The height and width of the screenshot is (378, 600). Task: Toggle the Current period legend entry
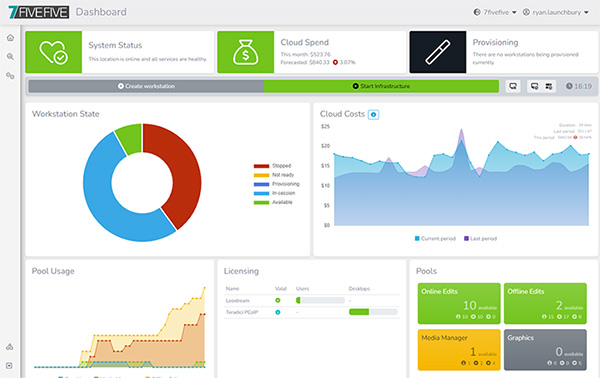(435, 238)
